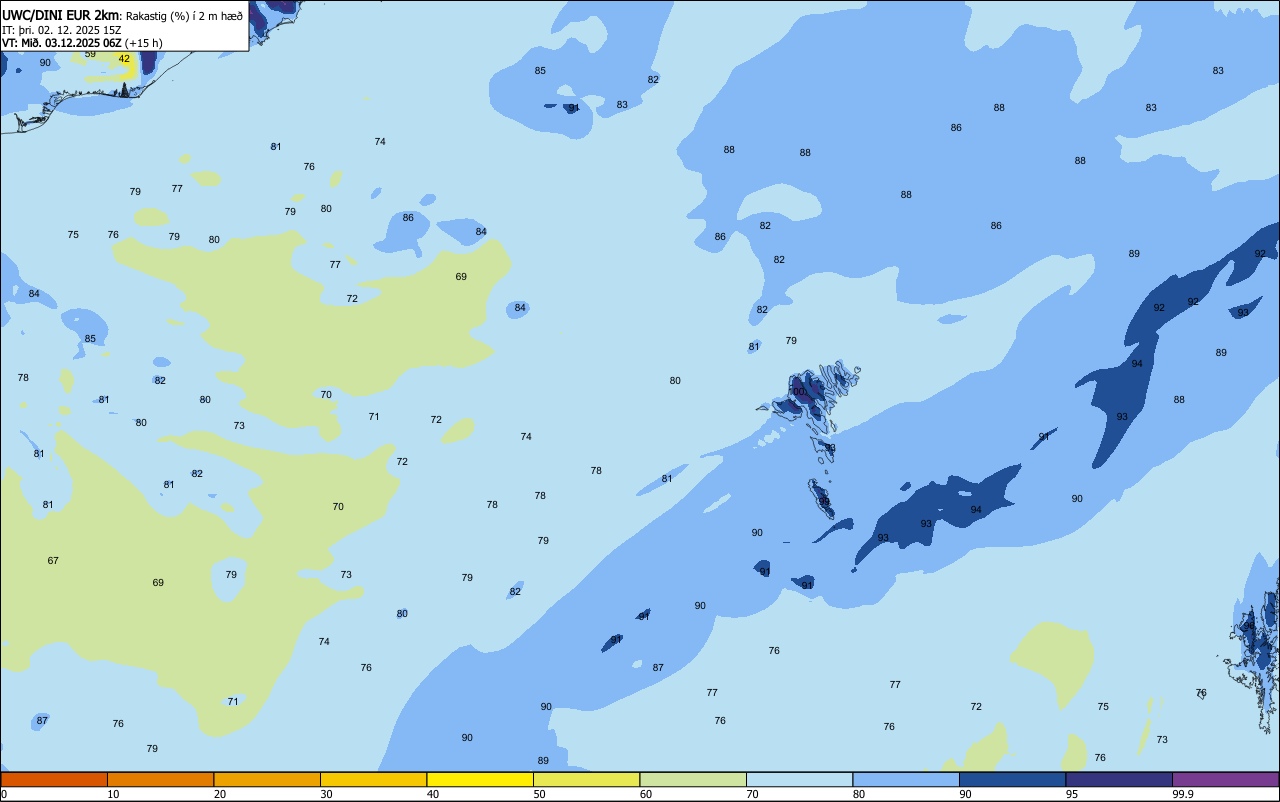
Task: Select the 95–99.9 navy legend swatch
Action: pos(1119,779)
